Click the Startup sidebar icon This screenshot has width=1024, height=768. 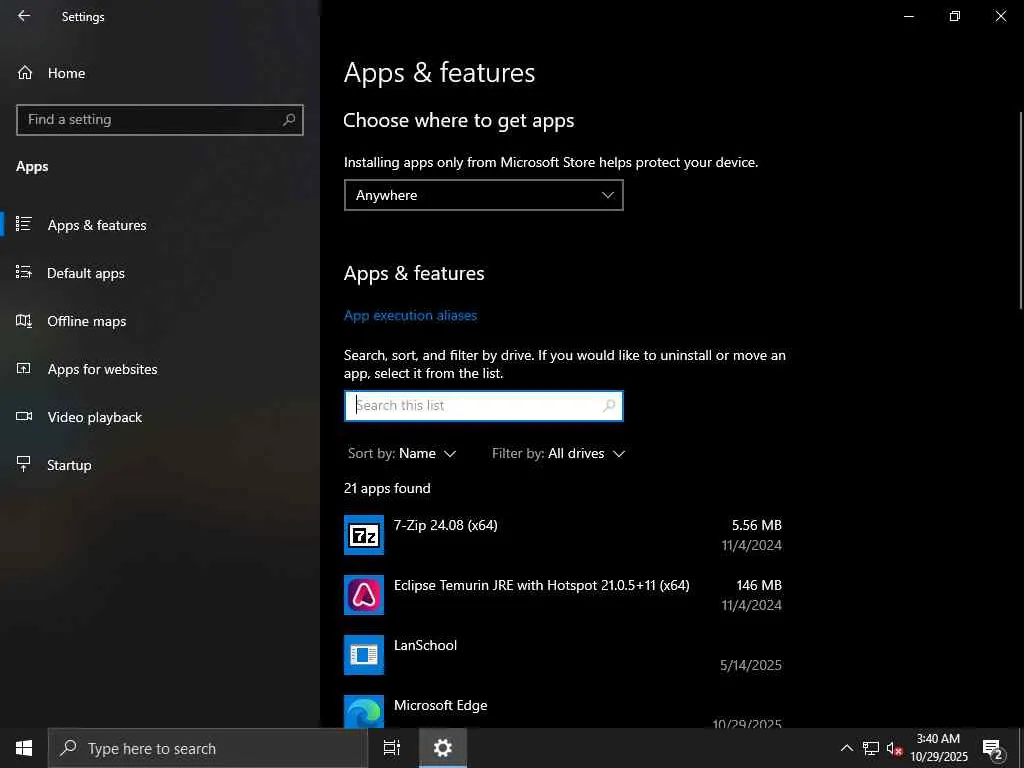click(x=24, y=464)
